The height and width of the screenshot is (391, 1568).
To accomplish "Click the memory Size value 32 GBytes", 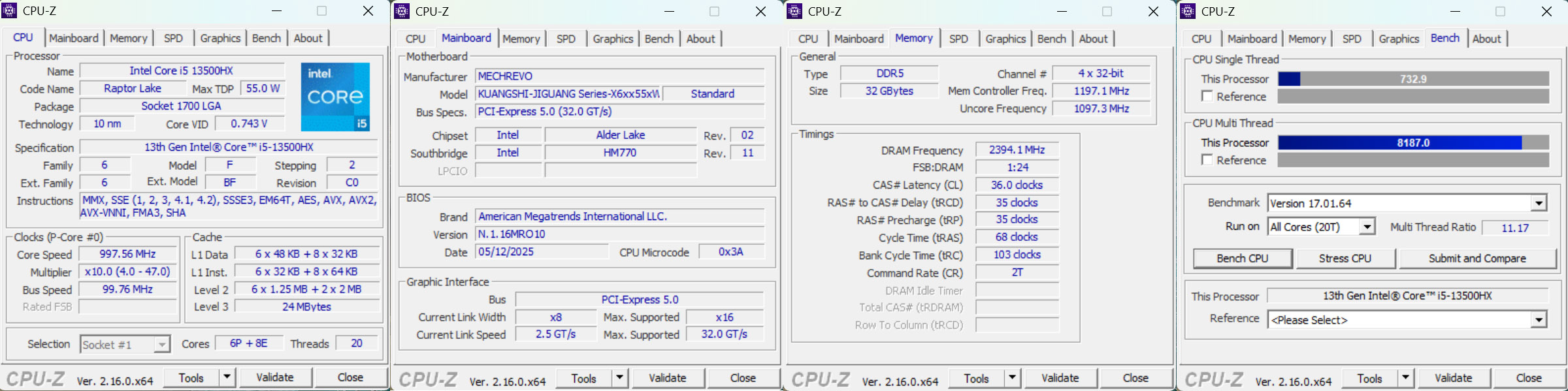I will pyautogui.click(x=889, y=91).
